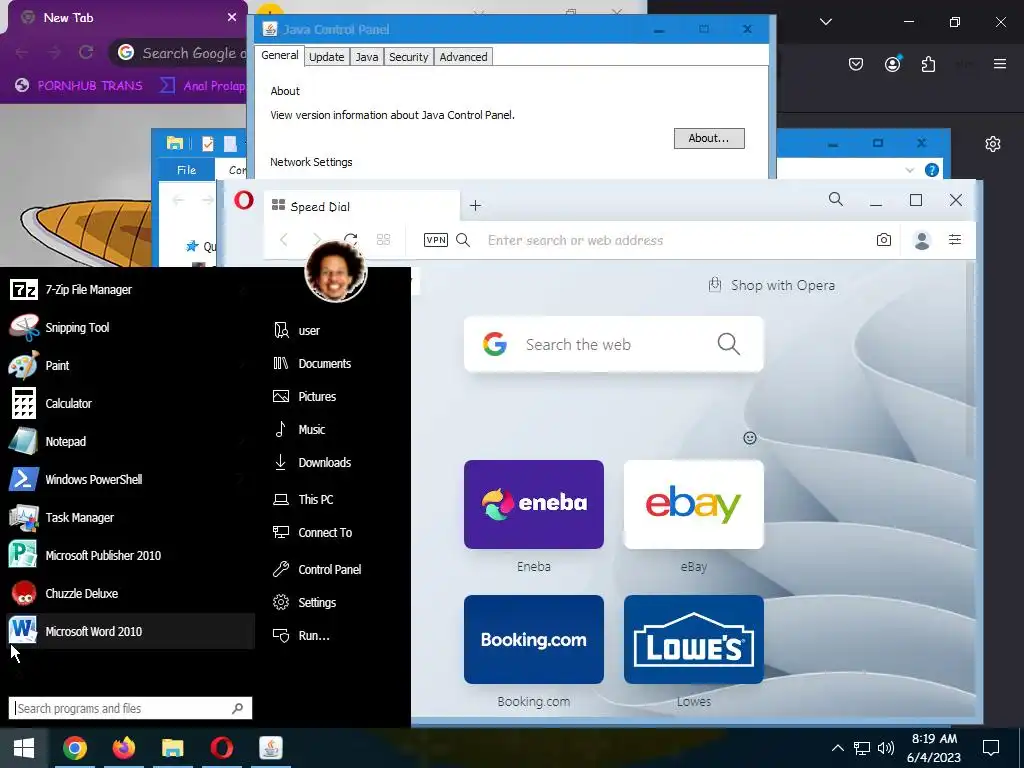
Task: Launch Chuzzle Deluxe game
Action: coord(129,593)
